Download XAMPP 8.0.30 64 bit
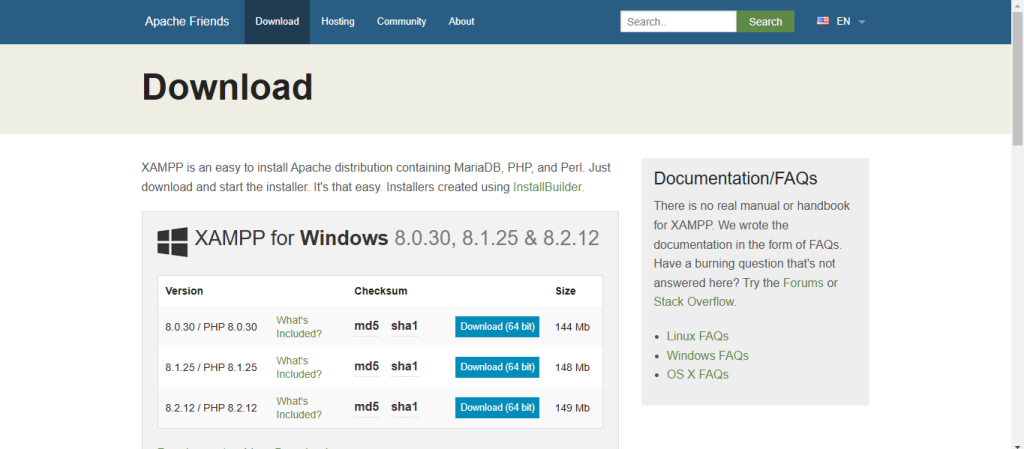 pos(497,326)
